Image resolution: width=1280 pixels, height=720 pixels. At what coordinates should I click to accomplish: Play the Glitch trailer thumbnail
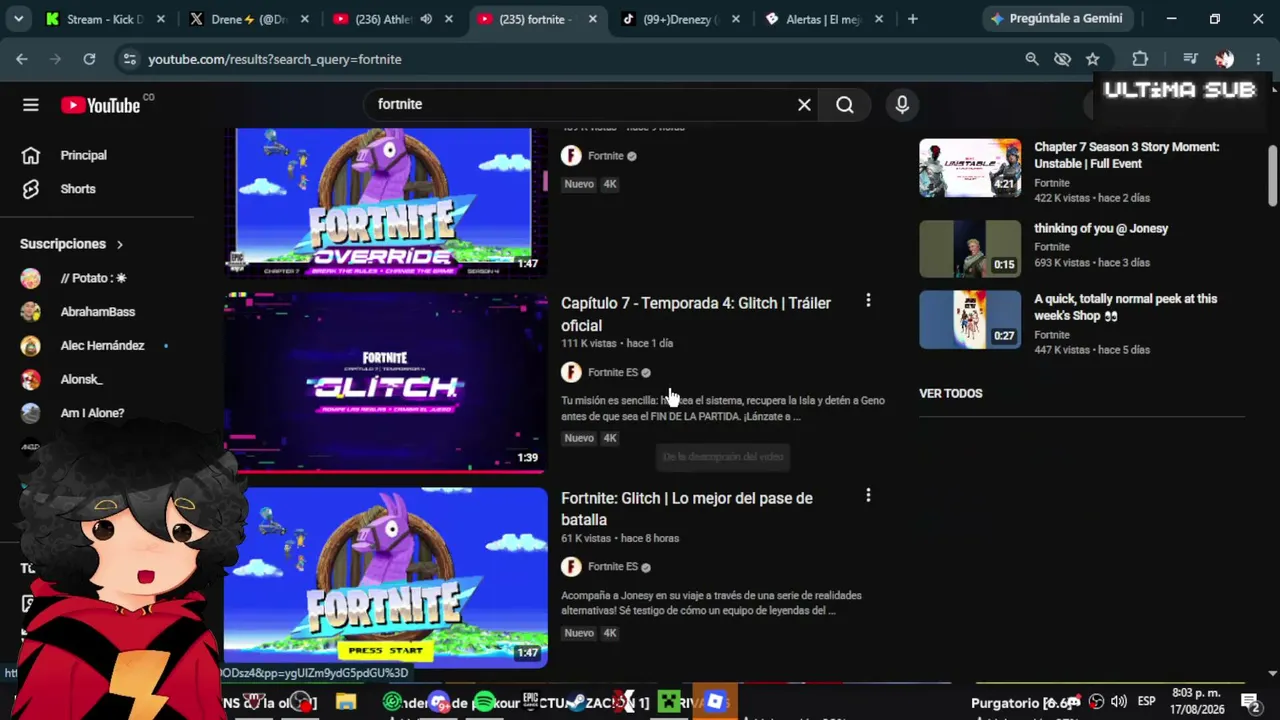(x=386, y=381)
